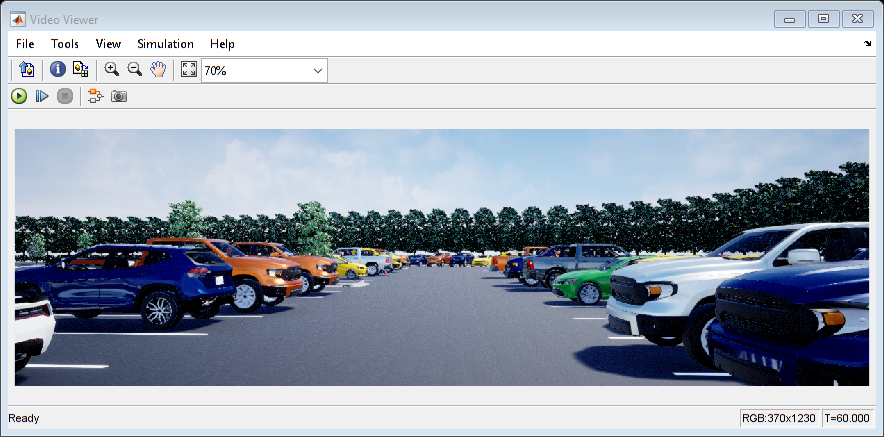Select the Zoom Out tool

pyautogui.click(x=134, y=69)
